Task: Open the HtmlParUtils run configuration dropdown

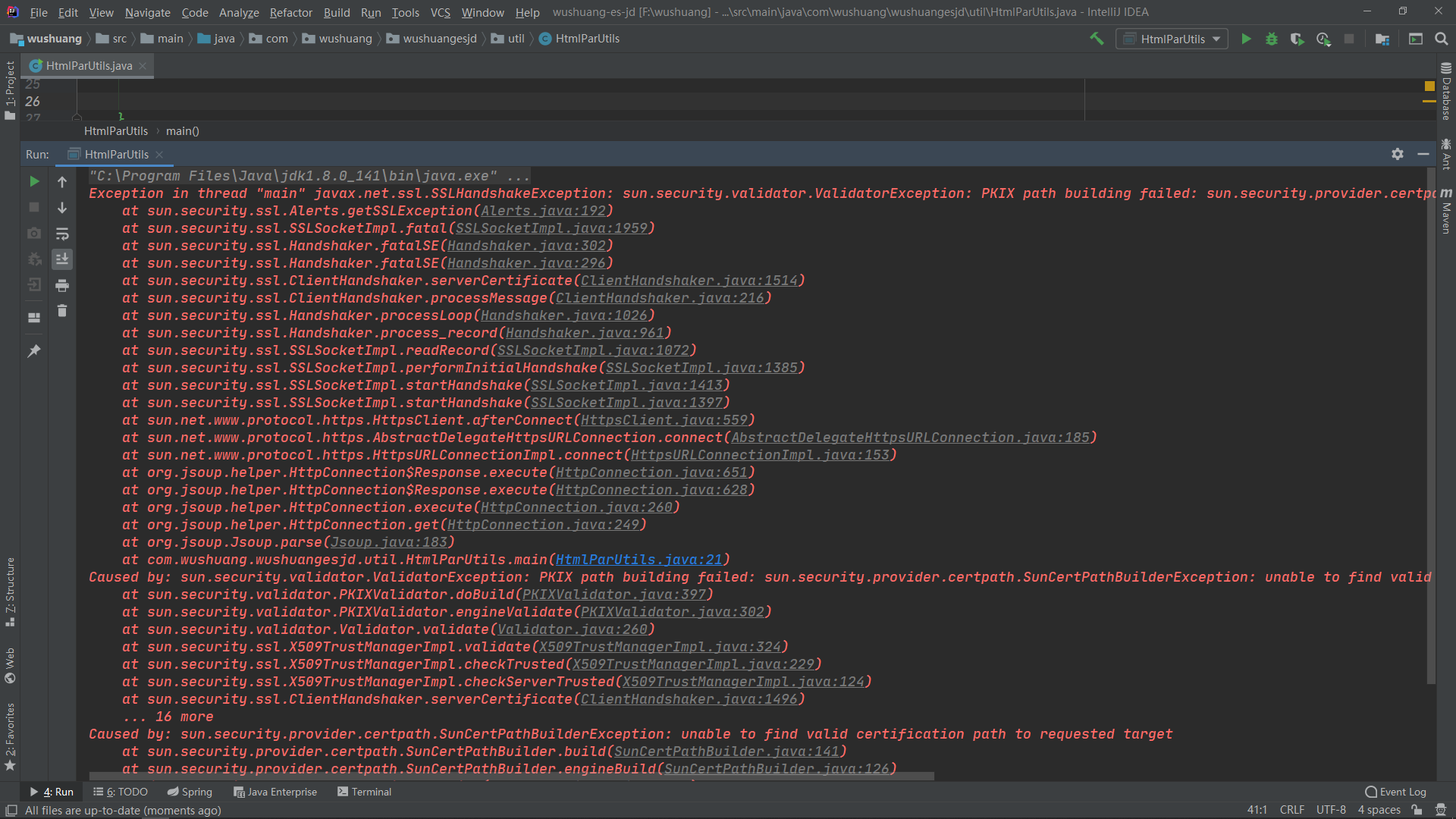Action: pyautogui.click(x=1172, y=39)
